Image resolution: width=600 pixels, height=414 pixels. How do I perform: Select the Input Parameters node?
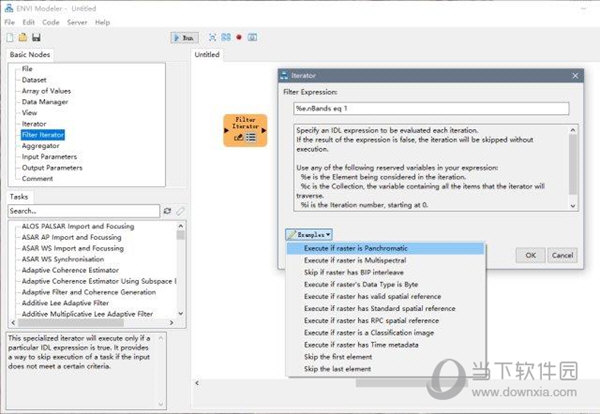click(49, 157)
